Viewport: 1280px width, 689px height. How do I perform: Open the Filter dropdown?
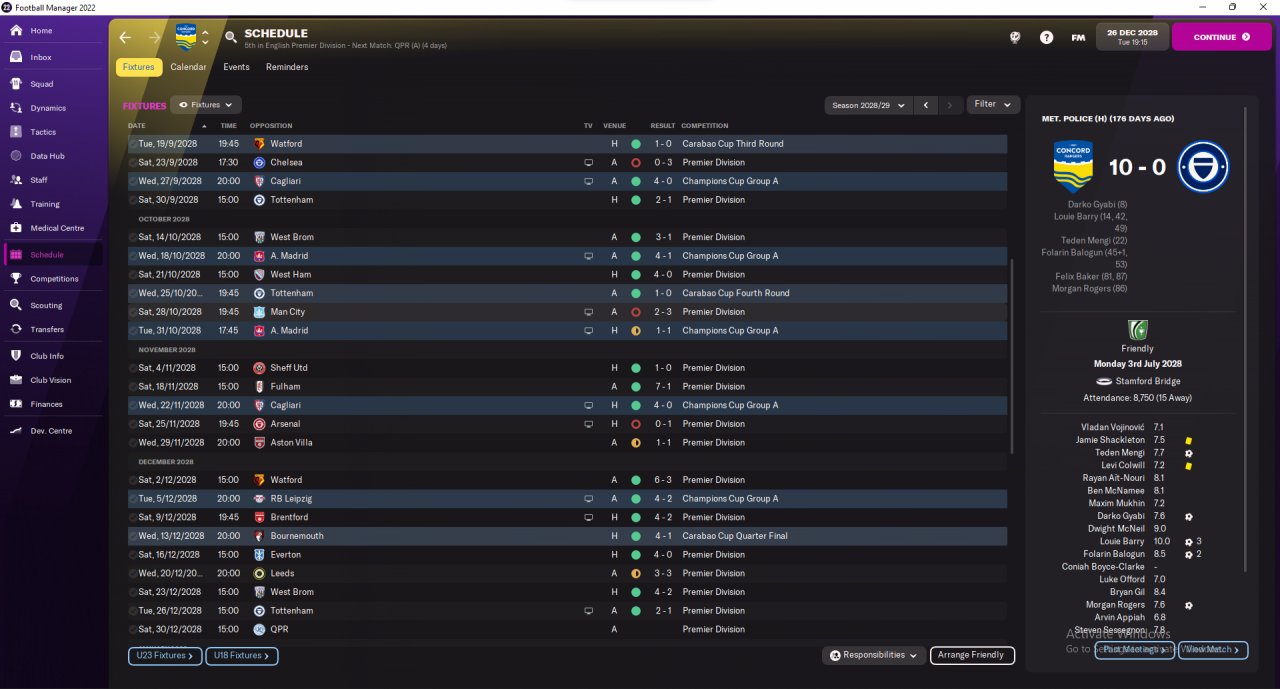(993, 104)
